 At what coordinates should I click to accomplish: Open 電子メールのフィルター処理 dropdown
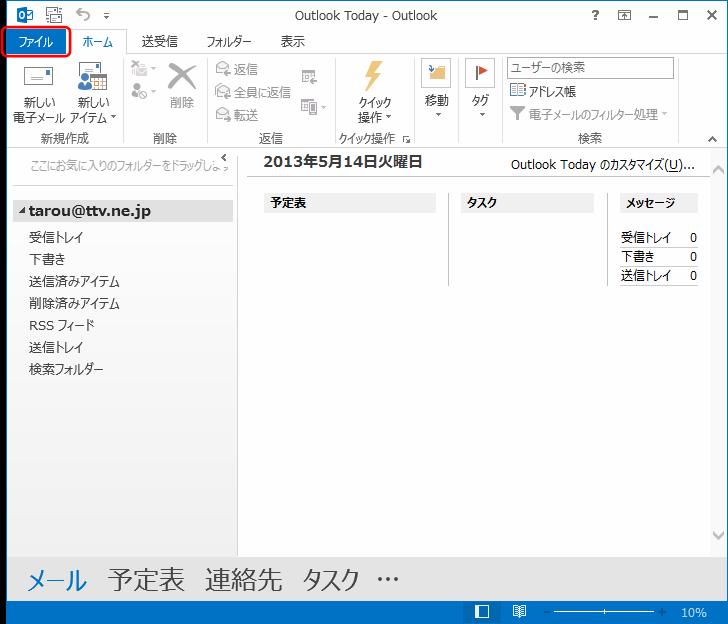click(588, 114)
